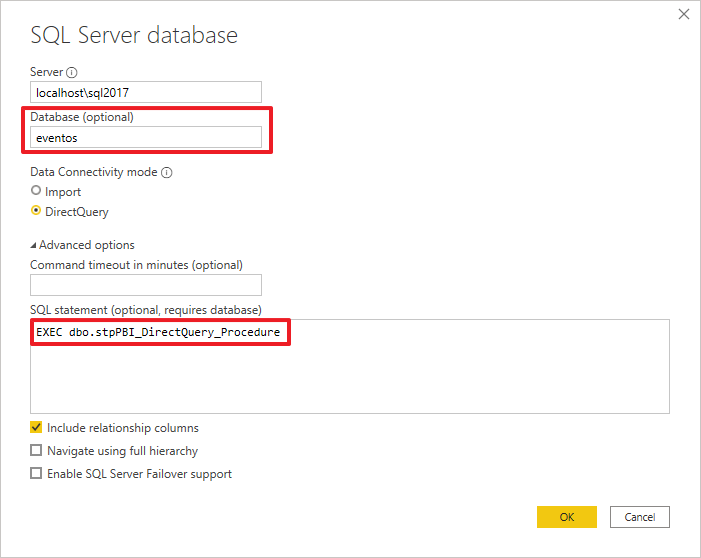Enable Navigate using full hierarchy

(x=36, y=450)
